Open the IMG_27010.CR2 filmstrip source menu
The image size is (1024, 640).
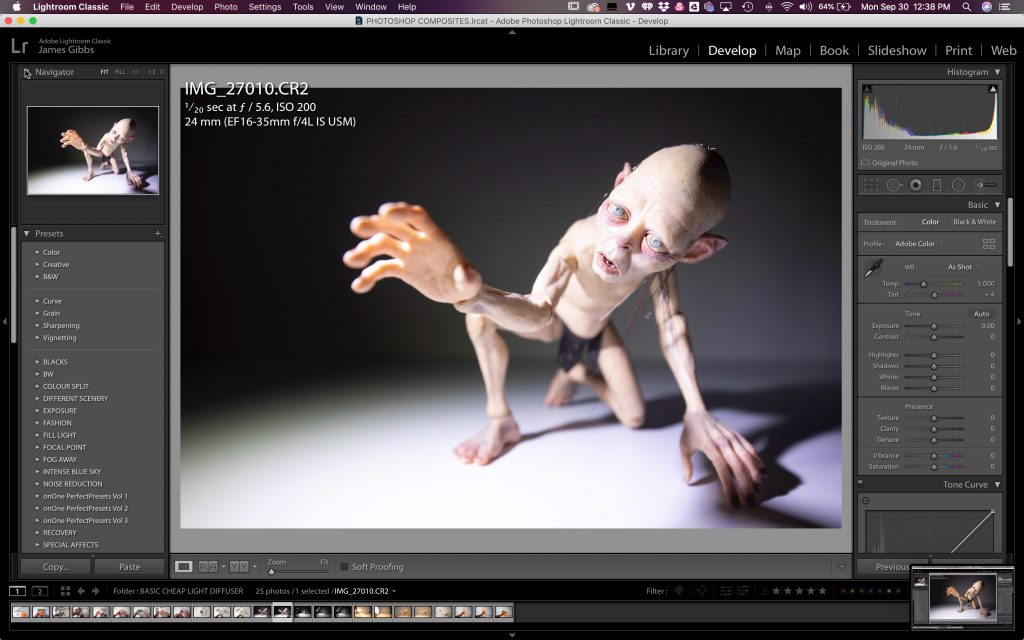point(365,591)
